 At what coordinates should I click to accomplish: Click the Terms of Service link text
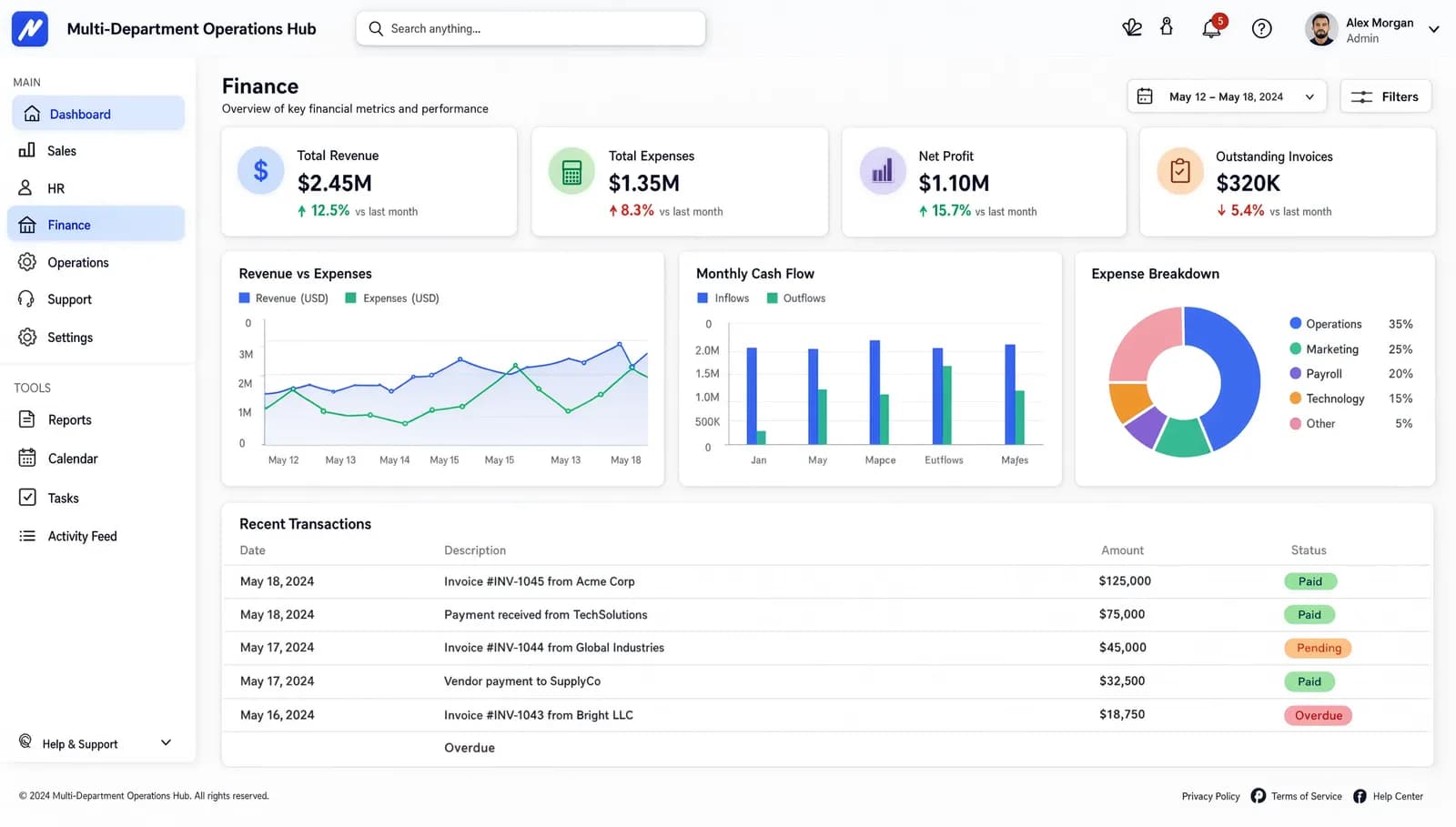pyautogui.click(x=1306, y=796)
